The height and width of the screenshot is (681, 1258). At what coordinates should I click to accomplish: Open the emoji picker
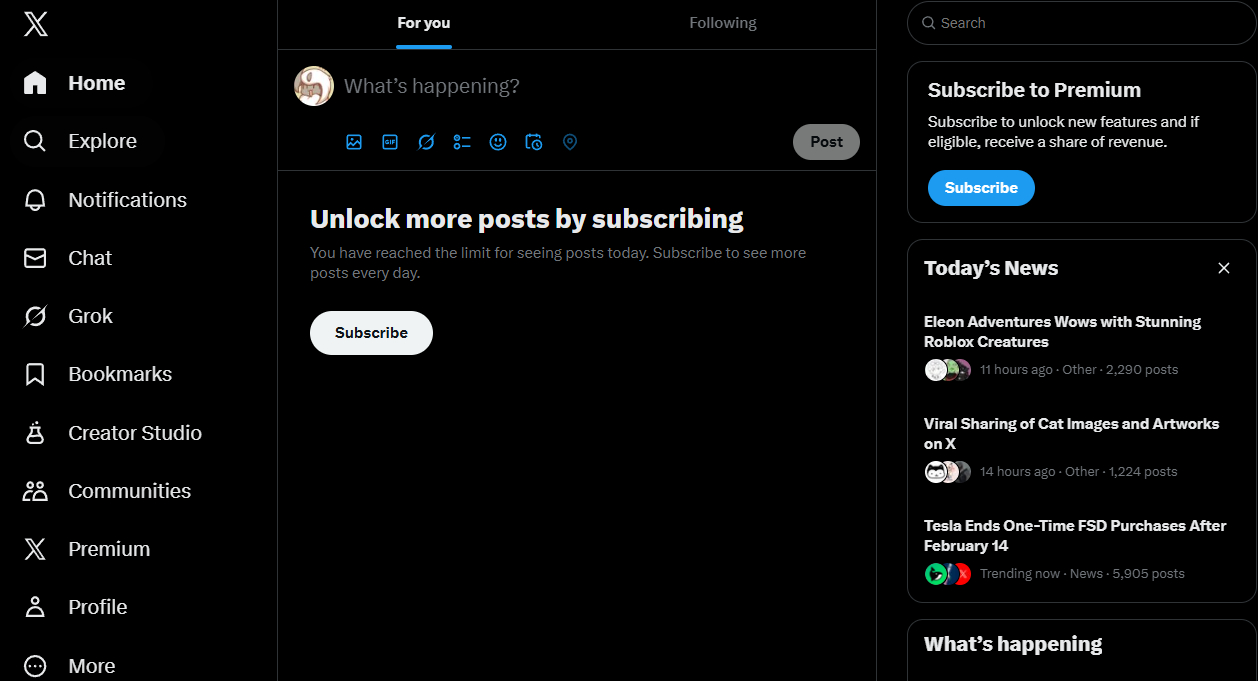498,142
